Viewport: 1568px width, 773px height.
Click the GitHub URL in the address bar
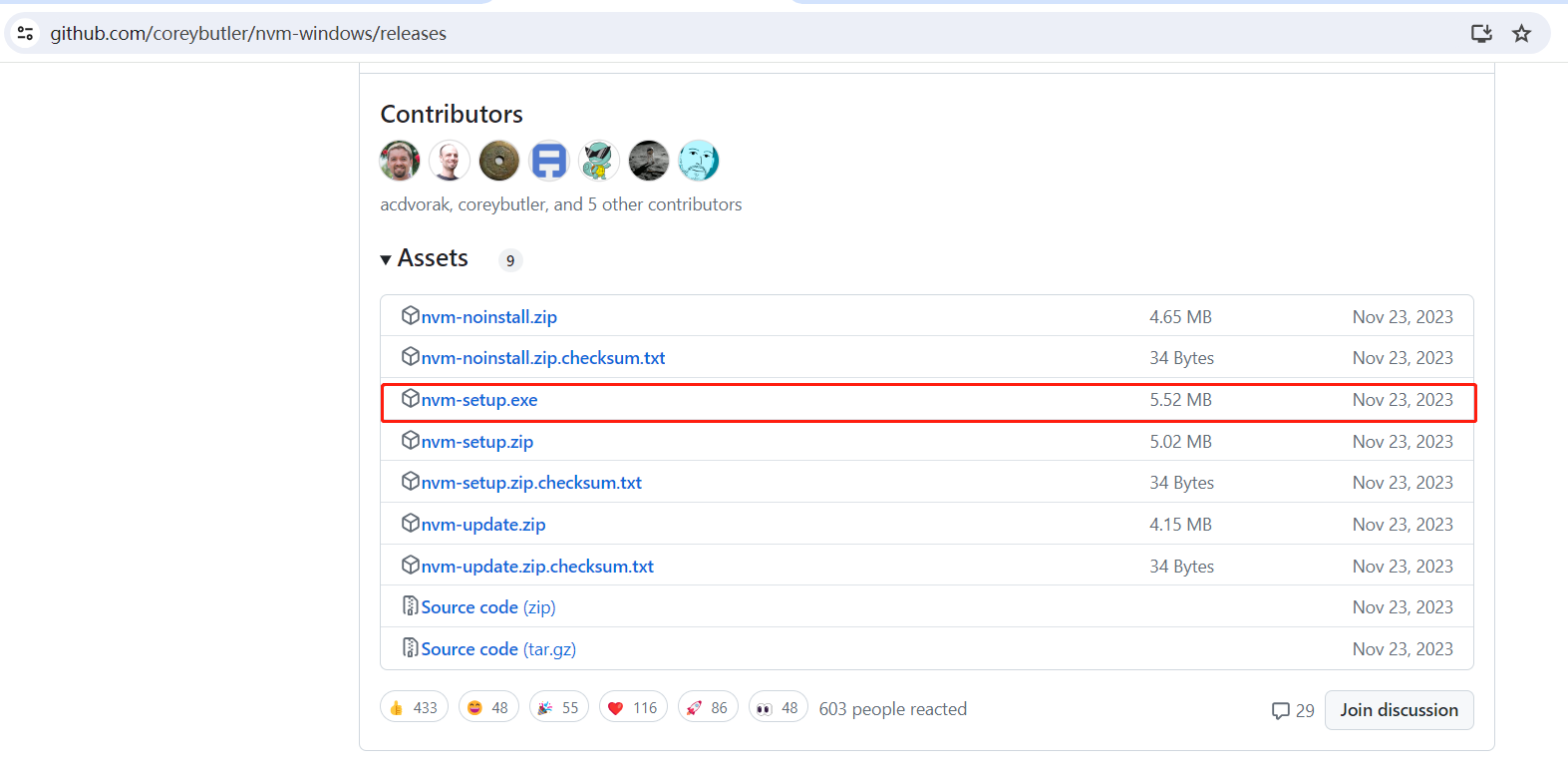point(248,33)
